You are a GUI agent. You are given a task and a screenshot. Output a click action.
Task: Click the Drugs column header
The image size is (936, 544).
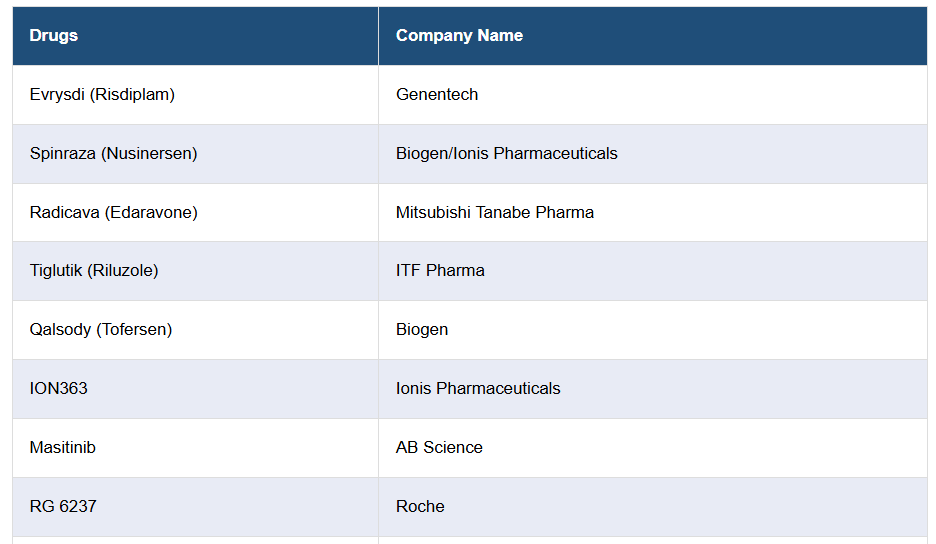tap(54, 35)
